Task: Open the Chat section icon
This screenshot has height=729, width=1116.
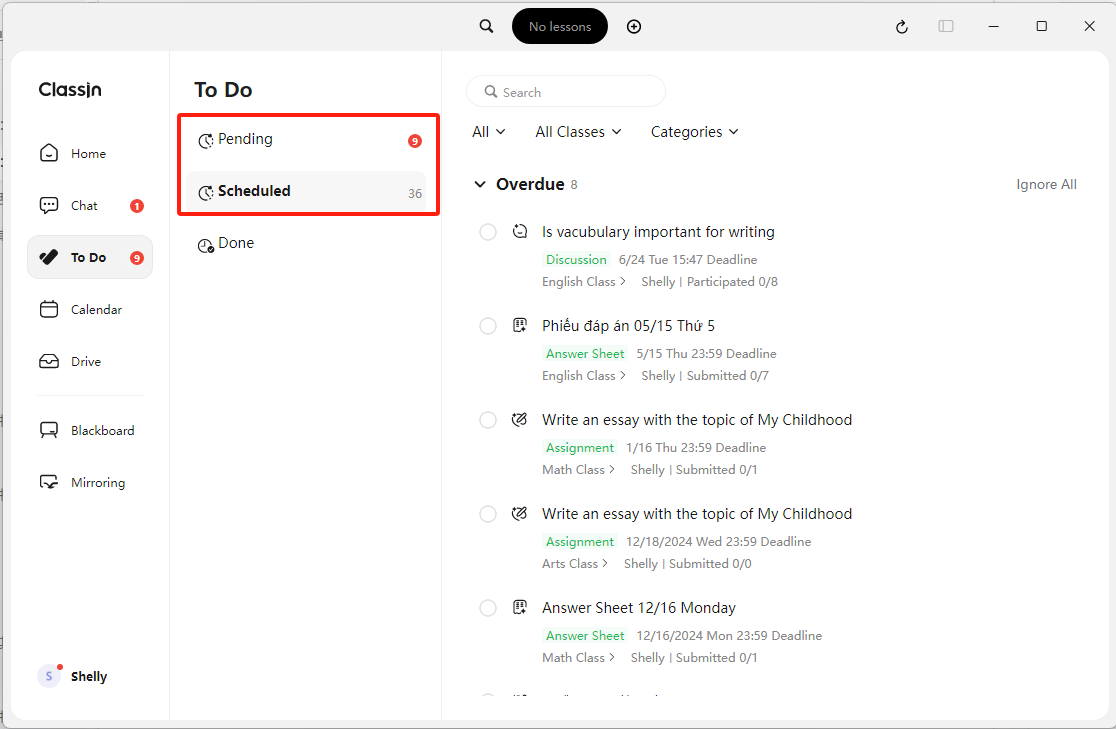Action: click(x=48, y=205)
